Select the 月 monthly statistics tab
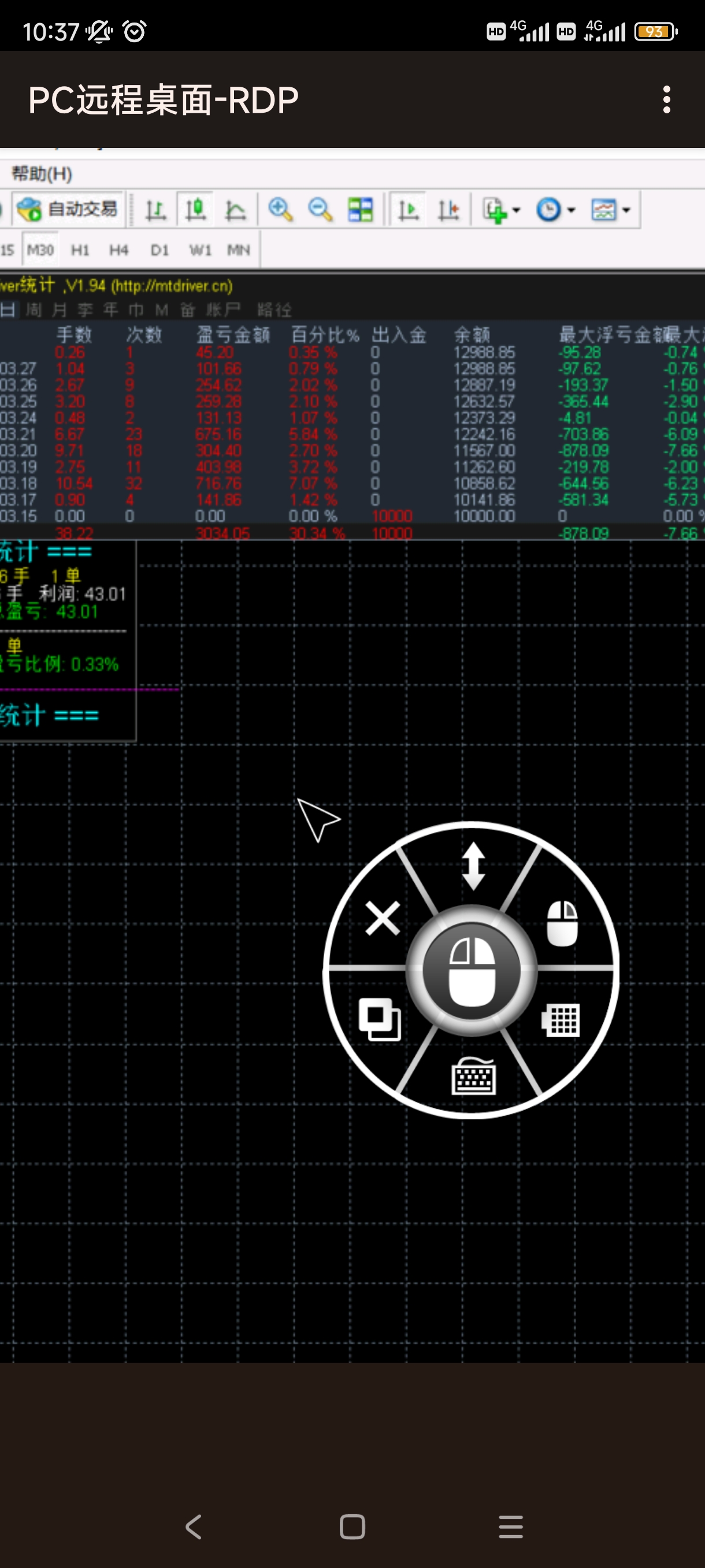Screen dimensions: 705x1568 click(x=59, y=310)
